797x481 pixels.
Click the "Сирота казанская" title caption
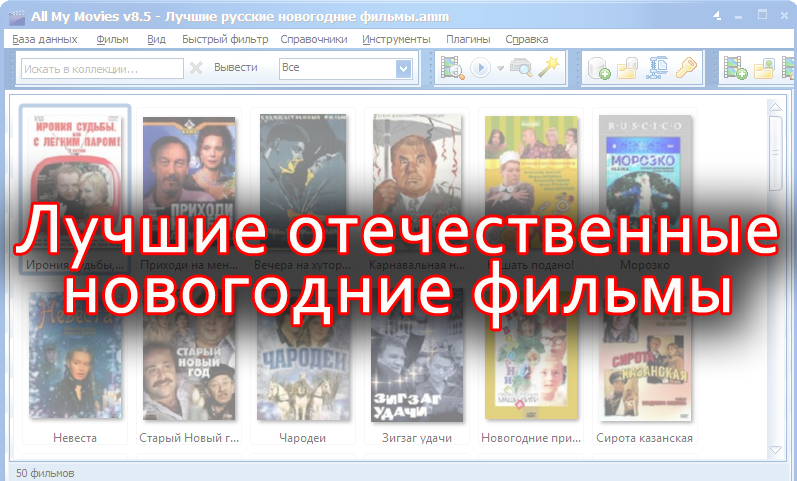pos(645,438)
